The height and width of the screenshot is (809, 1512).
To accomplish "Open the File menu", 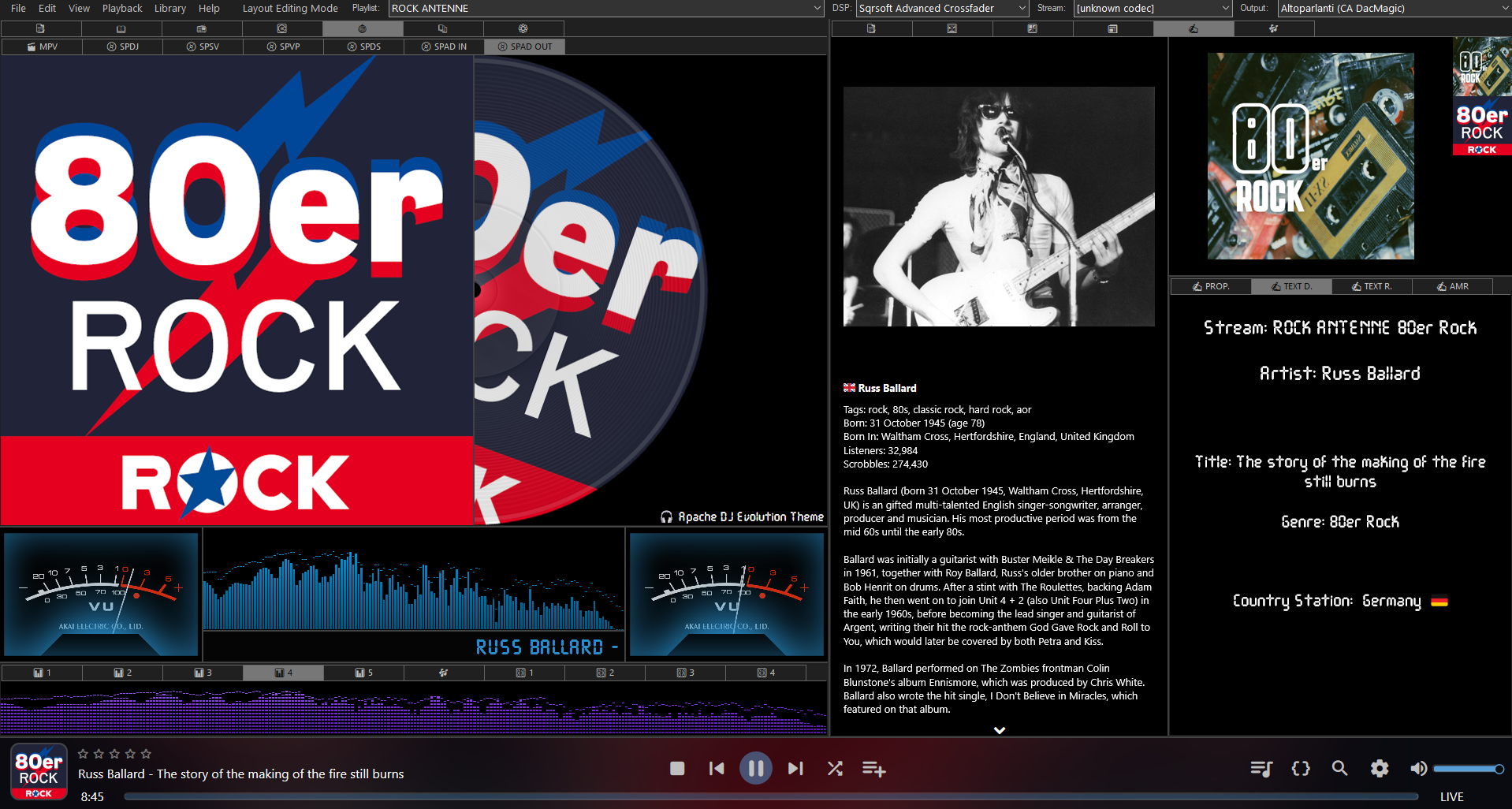I will tap(18, 8).
